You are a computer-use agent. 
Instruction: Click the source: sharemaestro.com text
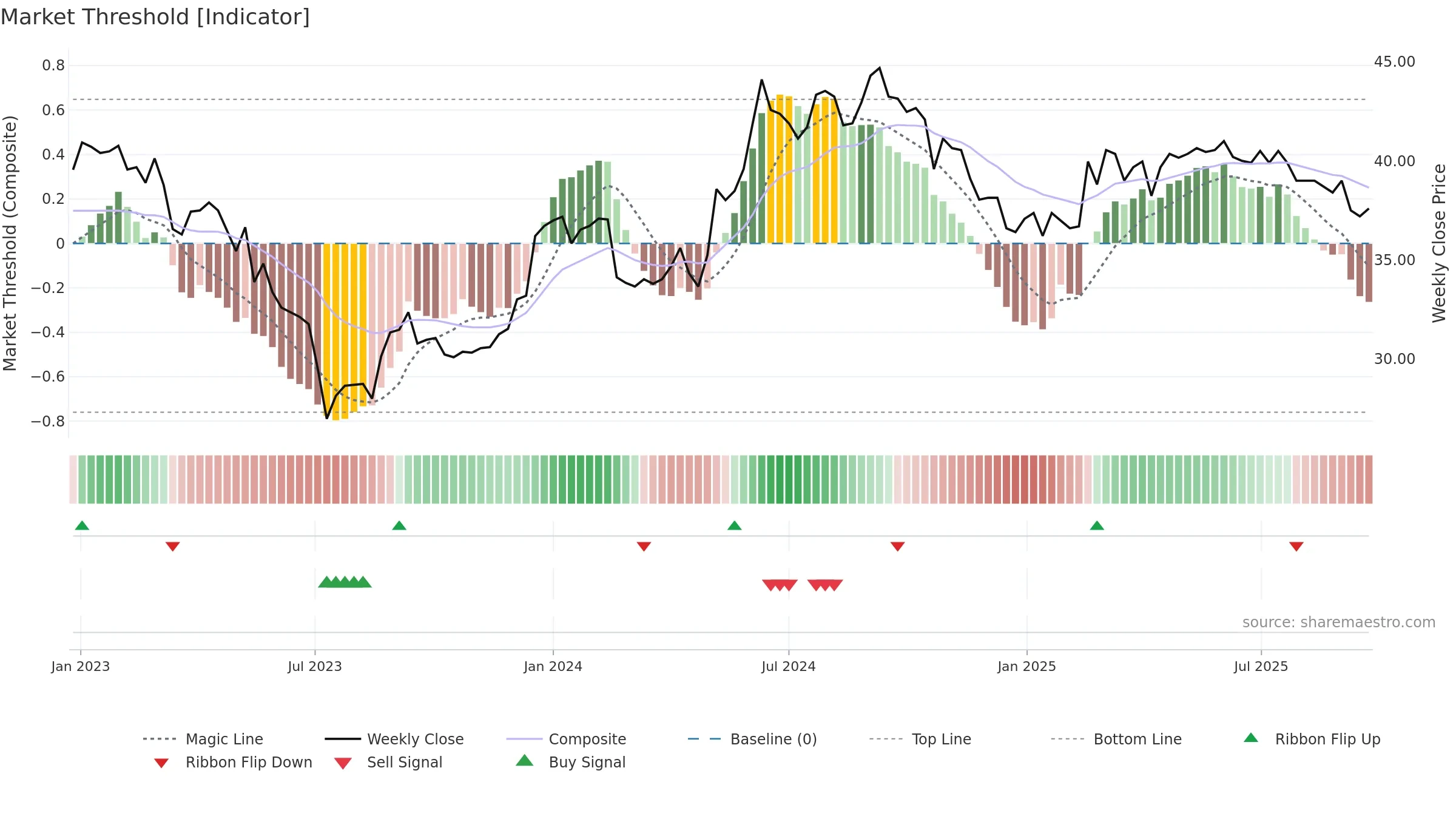pos(1339,622)
